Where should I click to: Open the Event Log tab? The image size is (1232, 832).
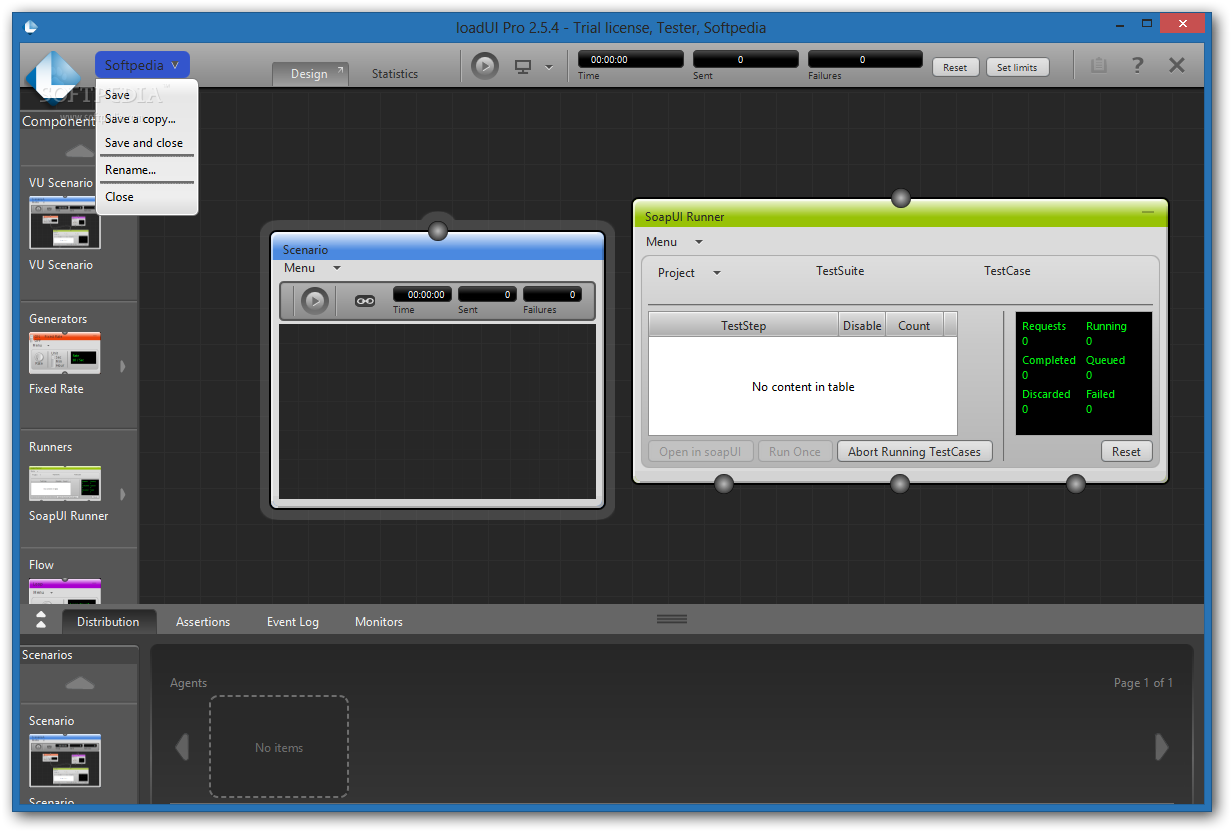293,621
